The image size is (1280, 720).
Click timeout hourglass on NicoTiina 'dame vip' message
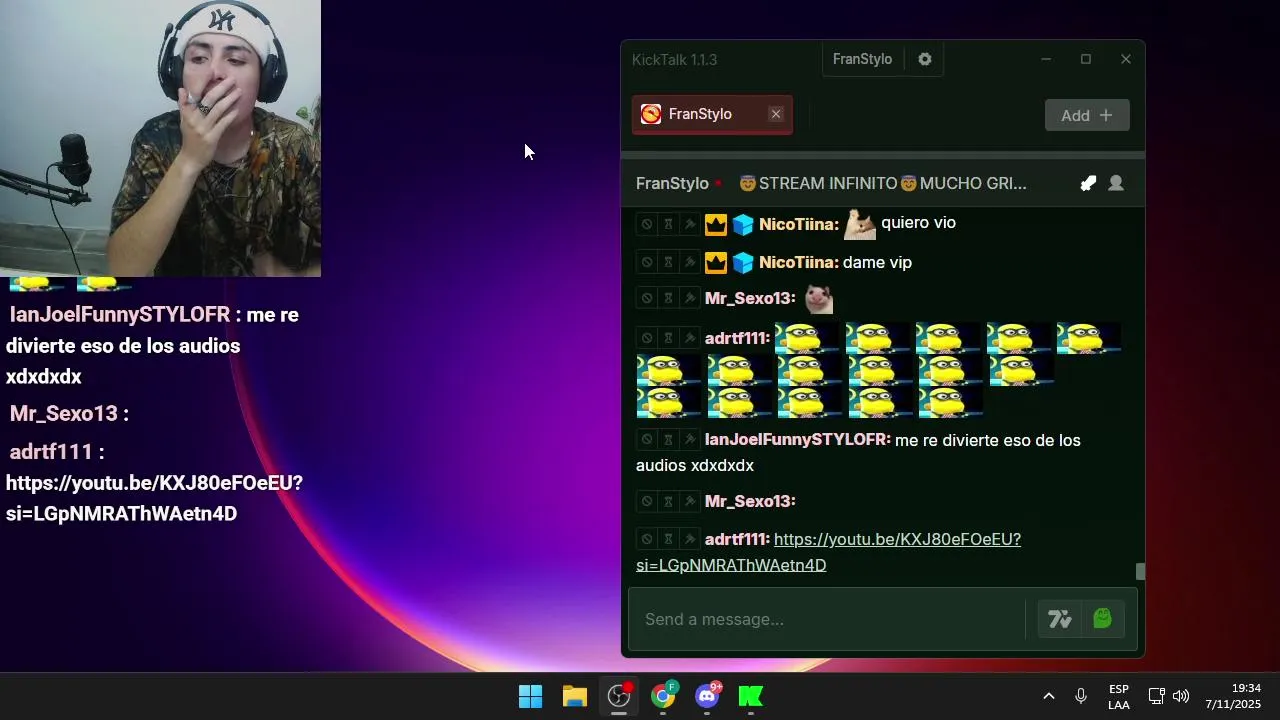click(x=668, y=262)
